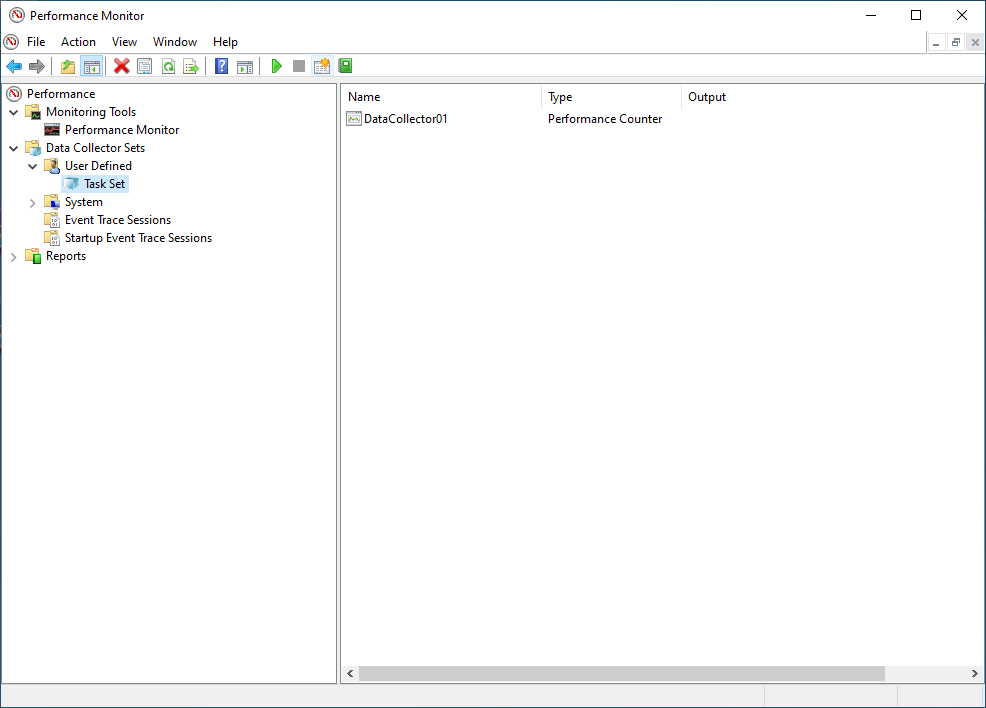This screenshot has width=986, height=708.
Task: Select the Delete icon on the toolbar
Action: coord(121,66)
